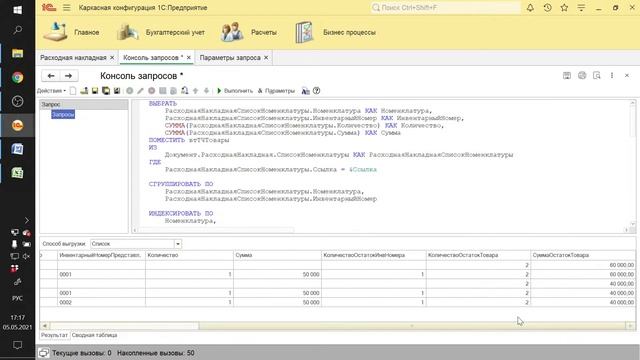
Task: Close the Расходная накладная tab
Action: pyautogui.click(x=112, y=58)
